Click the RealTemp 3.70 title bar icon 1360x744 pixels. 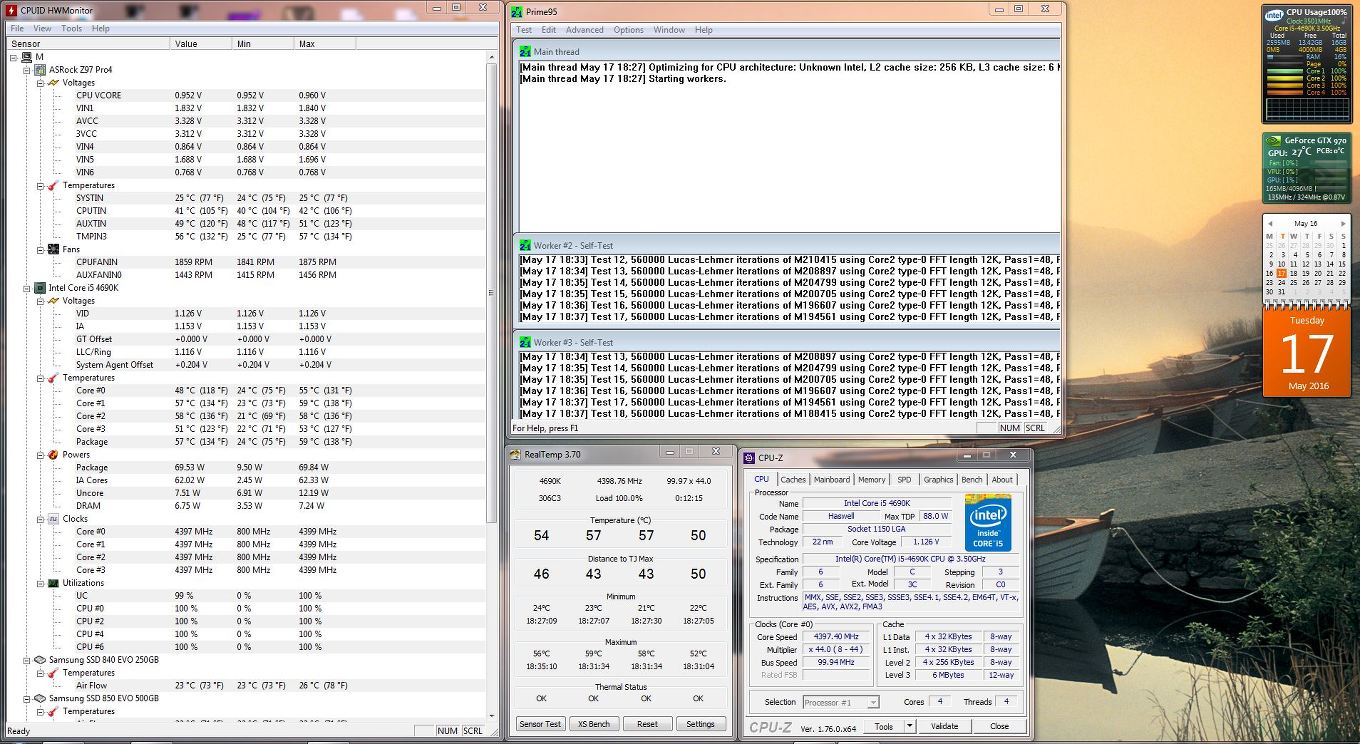coord(516,454)
